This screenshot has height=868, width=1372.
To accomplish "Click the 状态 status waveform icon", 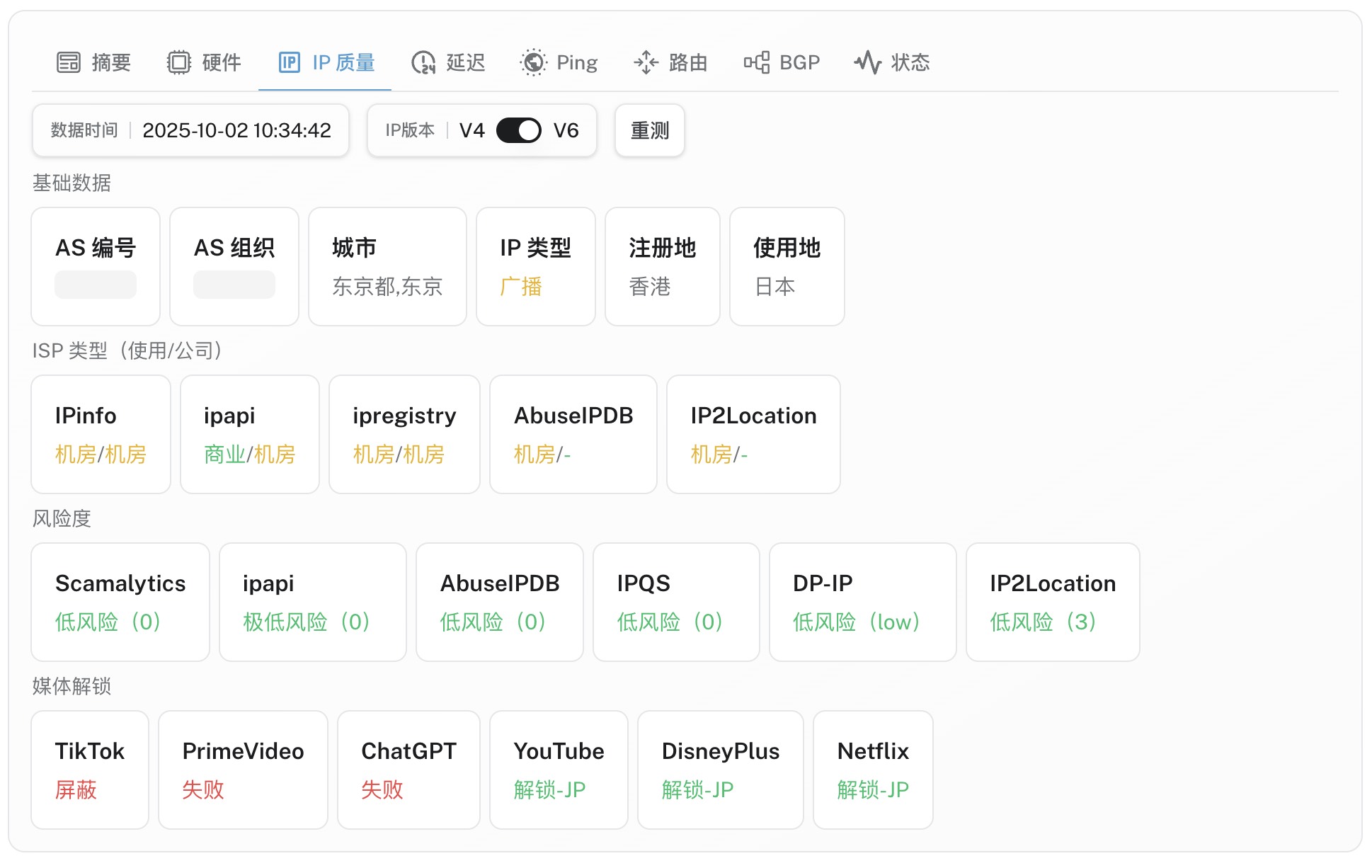I will [x=867, y=62].
